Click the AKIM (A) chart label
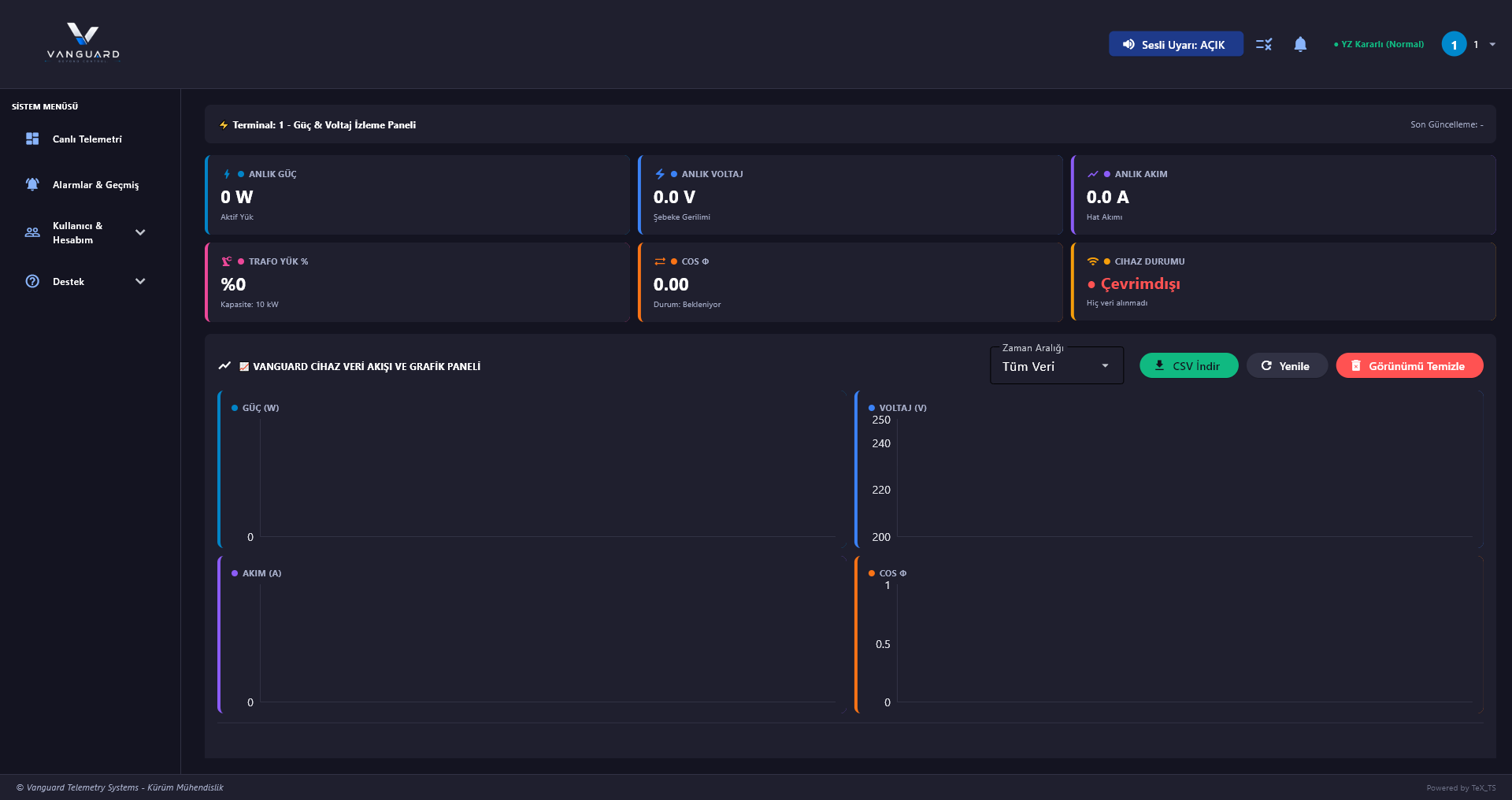The image size is (1512, 800). click(x=261, y=573)
